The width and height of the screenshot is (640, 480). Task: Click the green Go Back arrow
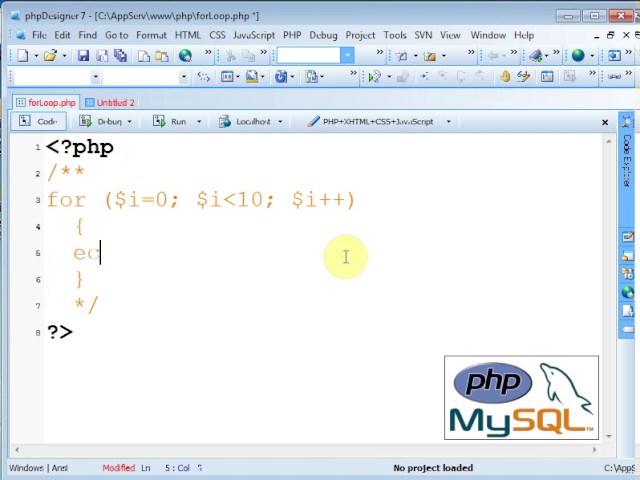click(x=493, y=56)
